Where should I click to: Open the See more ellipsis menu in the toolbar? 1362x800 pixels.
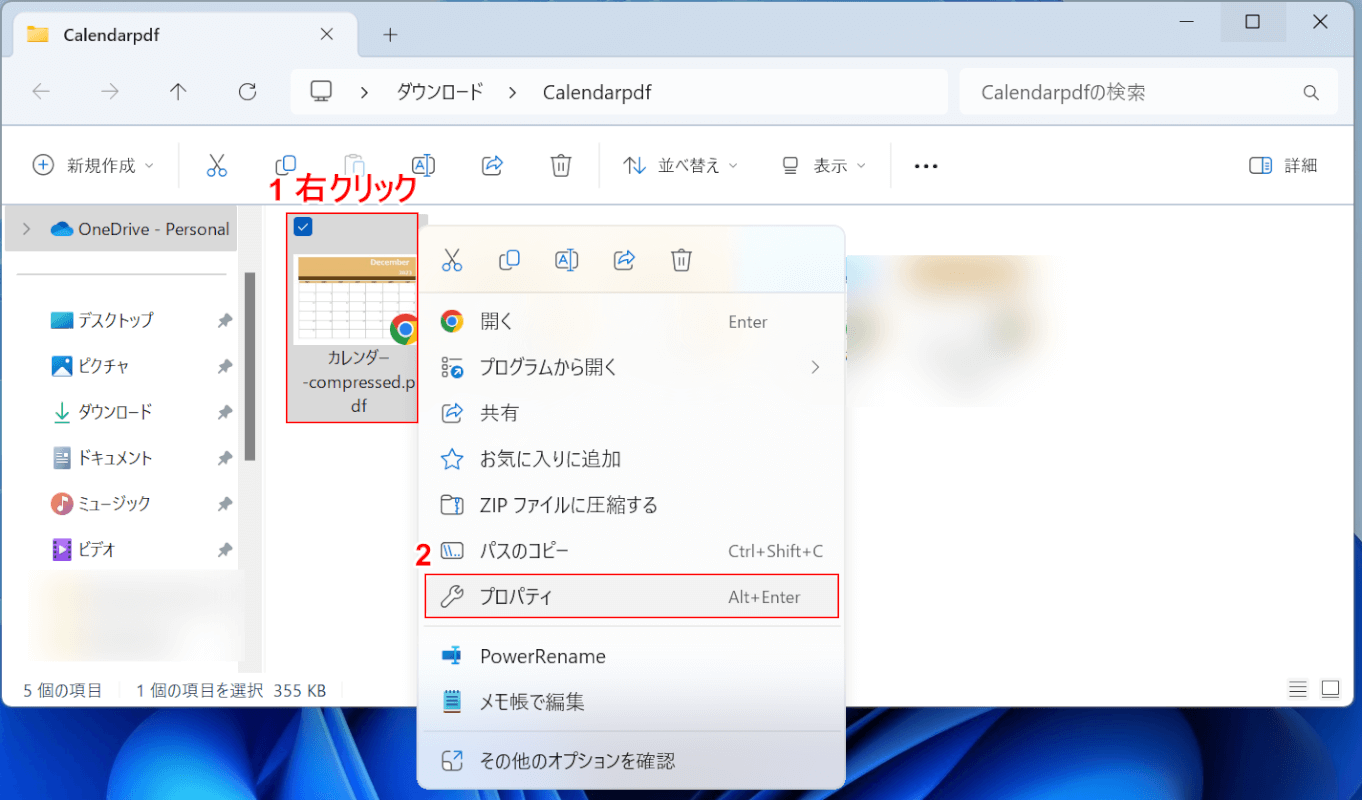(926, 166)
